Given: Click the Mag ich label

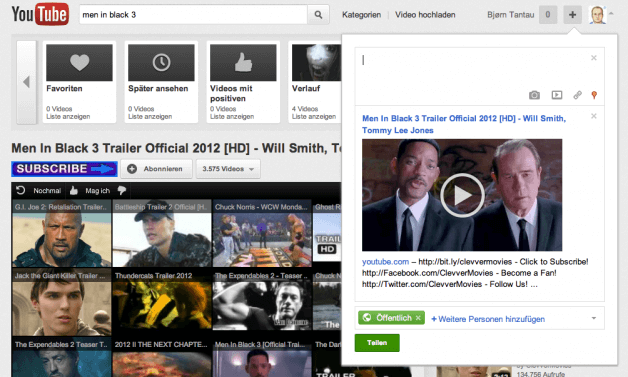Looking at the screenshot, I should tap(97, 191).
